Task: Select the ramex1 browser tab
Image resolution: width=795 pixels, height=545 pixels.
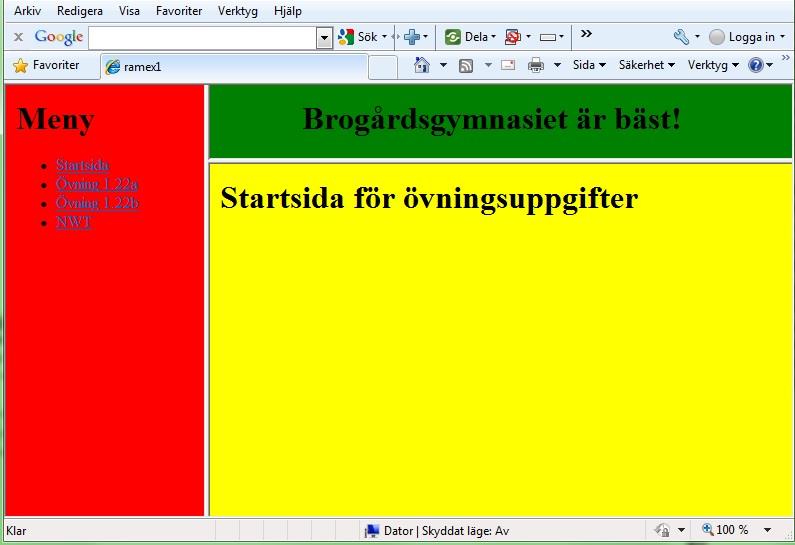Action: [x=234, y=67]
